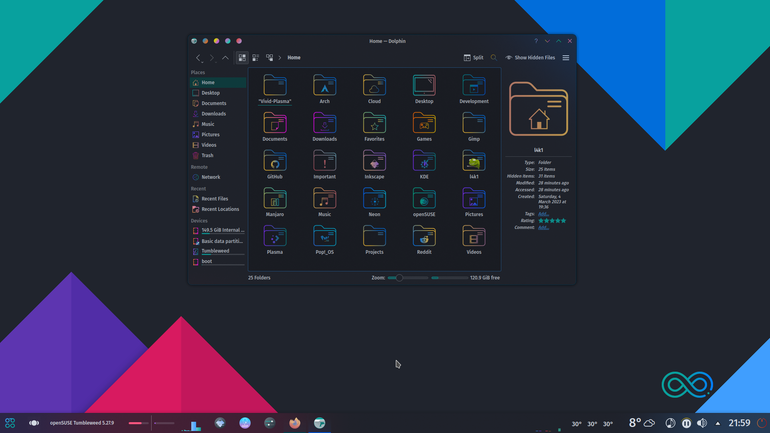Open Downloads in Places sidebar
The image size is (770, 433).
click(x=218, y=114)
